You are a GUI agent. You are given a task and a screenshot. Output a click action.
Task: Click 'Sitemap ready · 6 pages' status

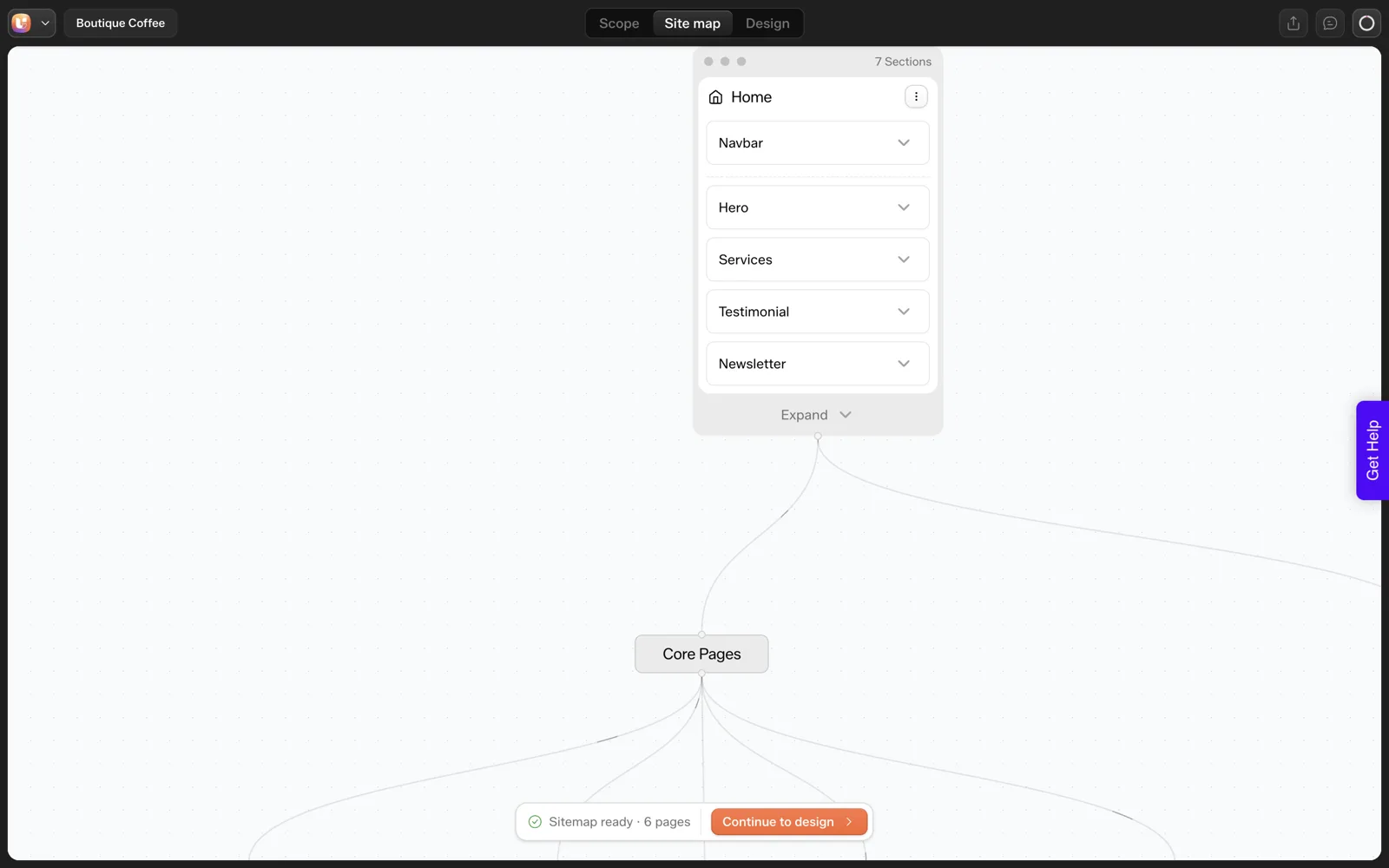point(619,822)
